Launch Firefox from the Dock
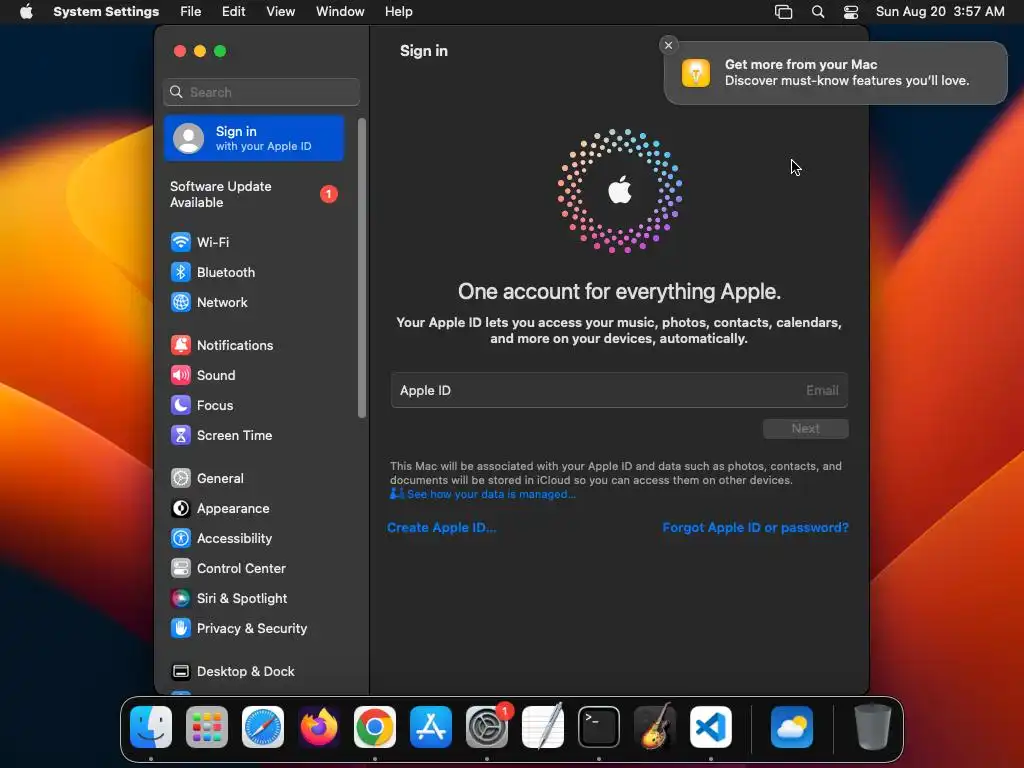This screenshot has width=1024, height=768. [x=319, y=727]
